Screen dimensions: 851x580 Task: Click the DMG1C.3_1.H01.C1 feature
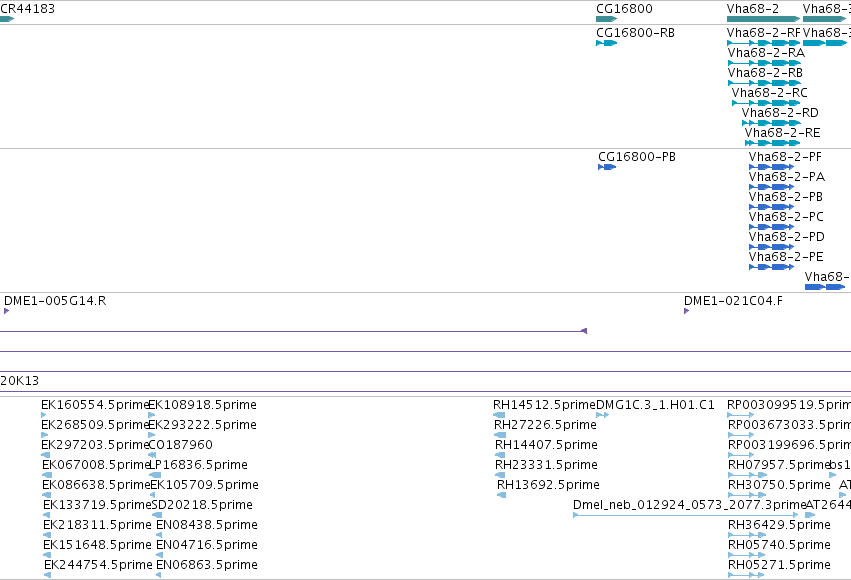click(x=602, y=415)
